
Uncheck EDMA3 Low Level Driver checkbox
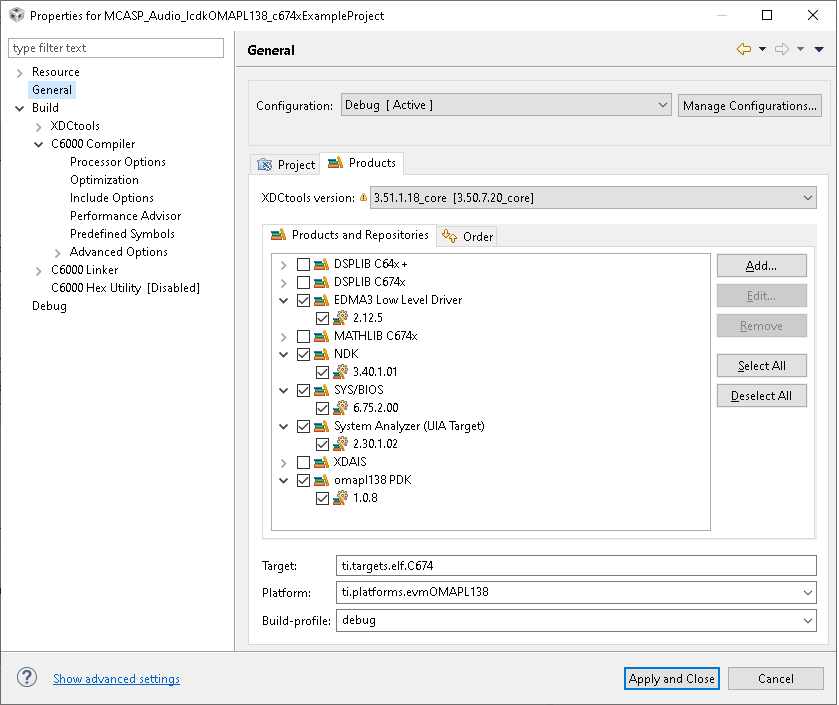click(x=303, y=300)
